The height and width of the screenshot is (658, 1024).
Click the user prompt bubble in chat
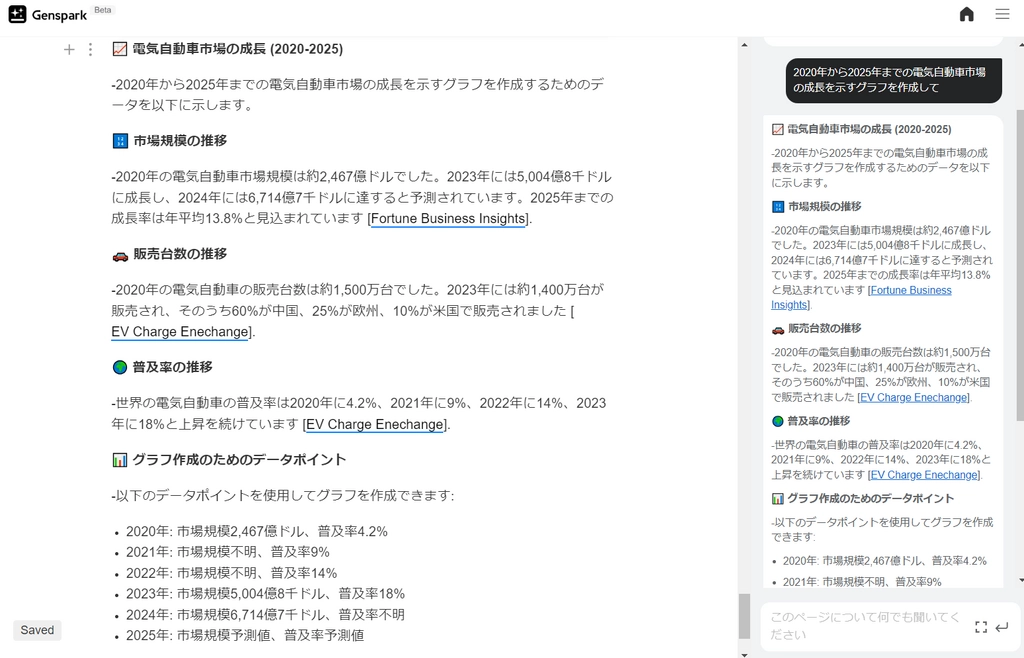[893, 80]
